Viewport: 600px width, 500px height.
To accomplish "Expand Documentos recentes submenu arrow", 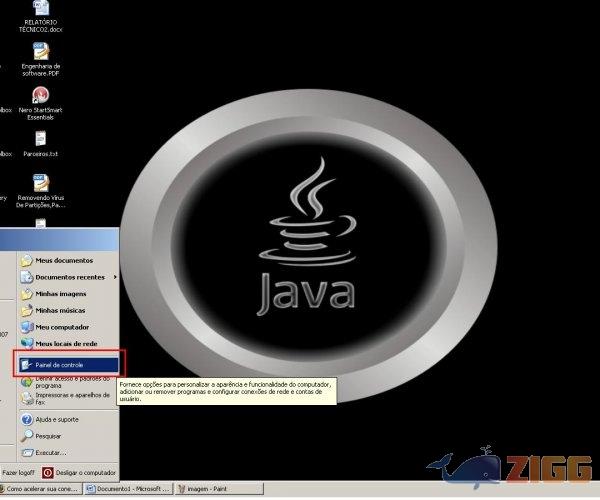I will tap(115, 277).
